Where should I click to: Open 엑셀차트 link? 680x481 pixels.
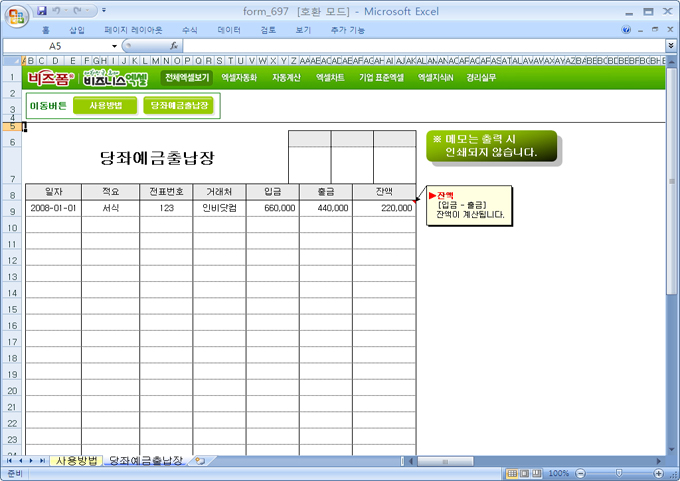(x=330, y=78)
